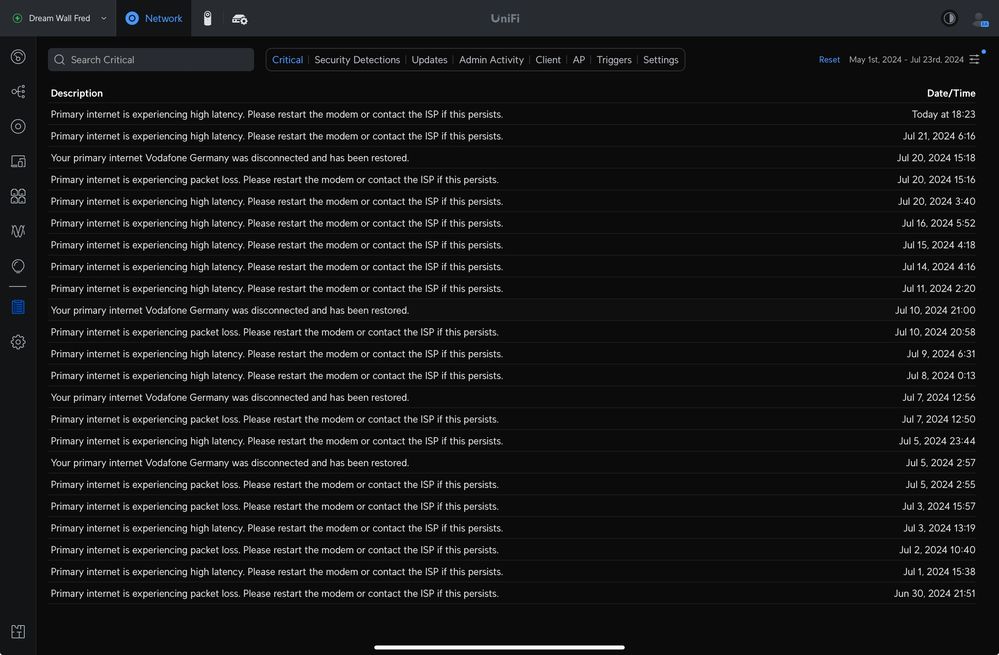Switch to the Client tab
Image resolution: width=999 pixels, height=655 pixels.
(548, 60)
